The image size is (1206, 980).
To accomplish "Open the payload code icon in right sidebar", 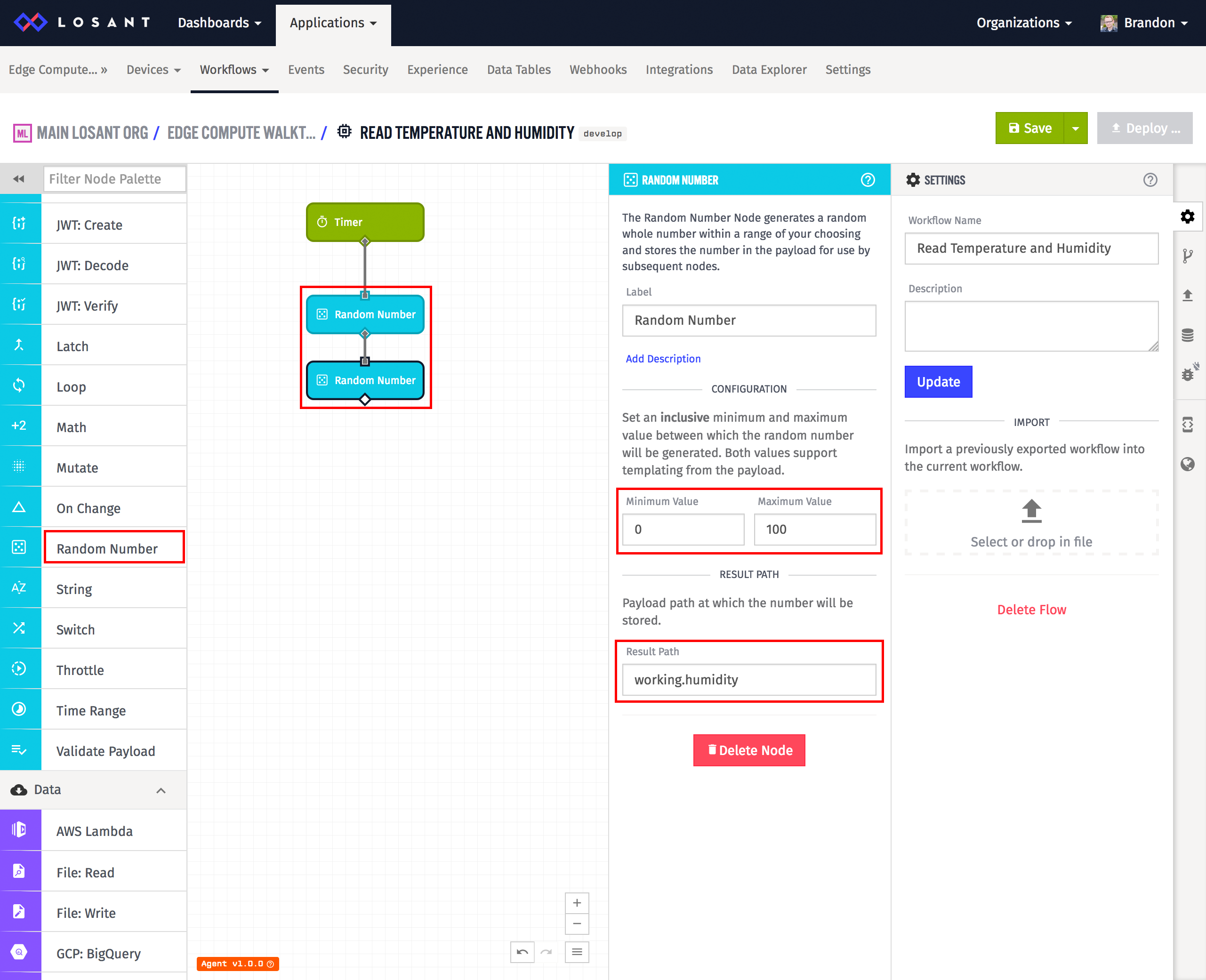I will (x=1188, y=425).
